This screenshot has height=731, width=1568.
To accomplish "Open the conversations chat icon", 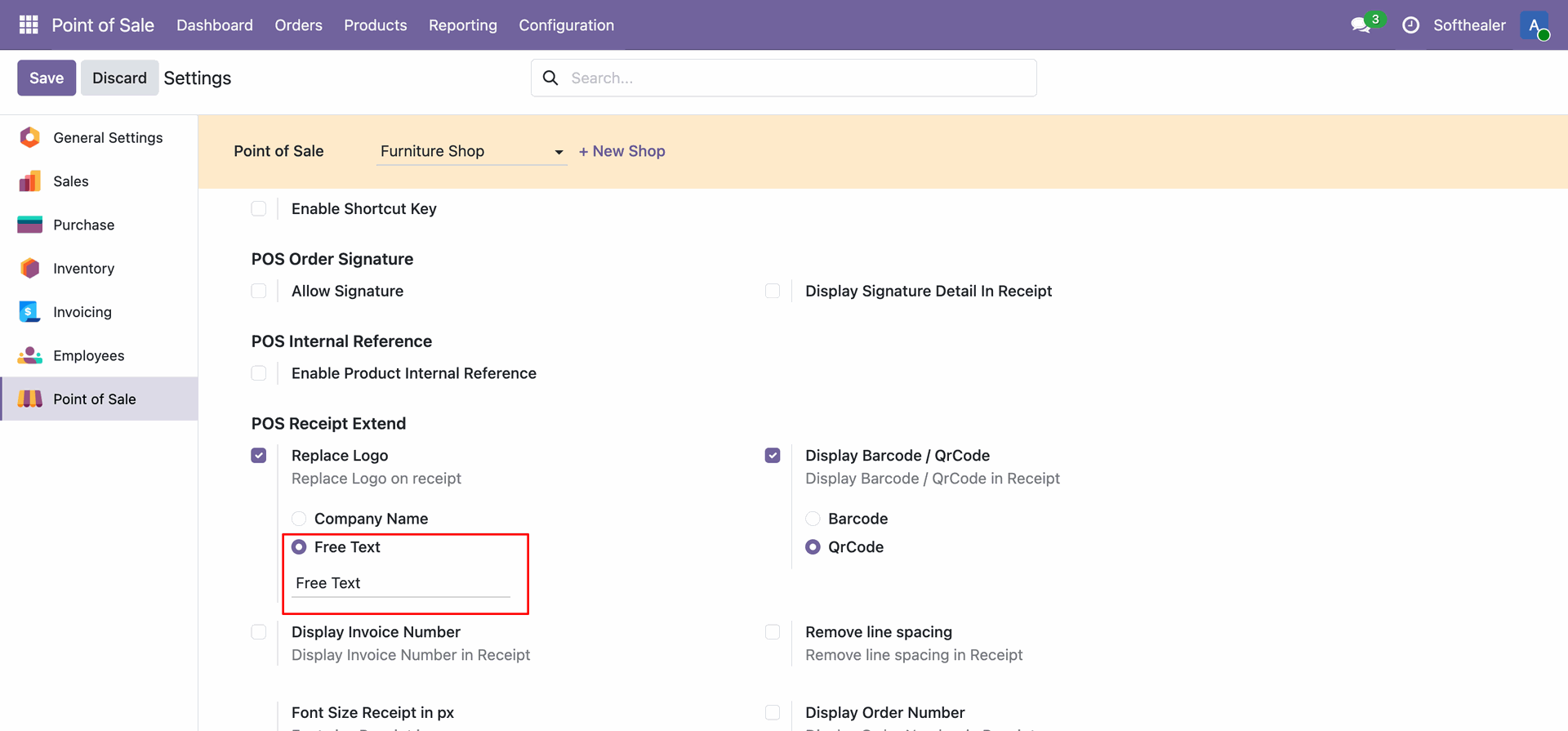I will [x=1361, y=25].
